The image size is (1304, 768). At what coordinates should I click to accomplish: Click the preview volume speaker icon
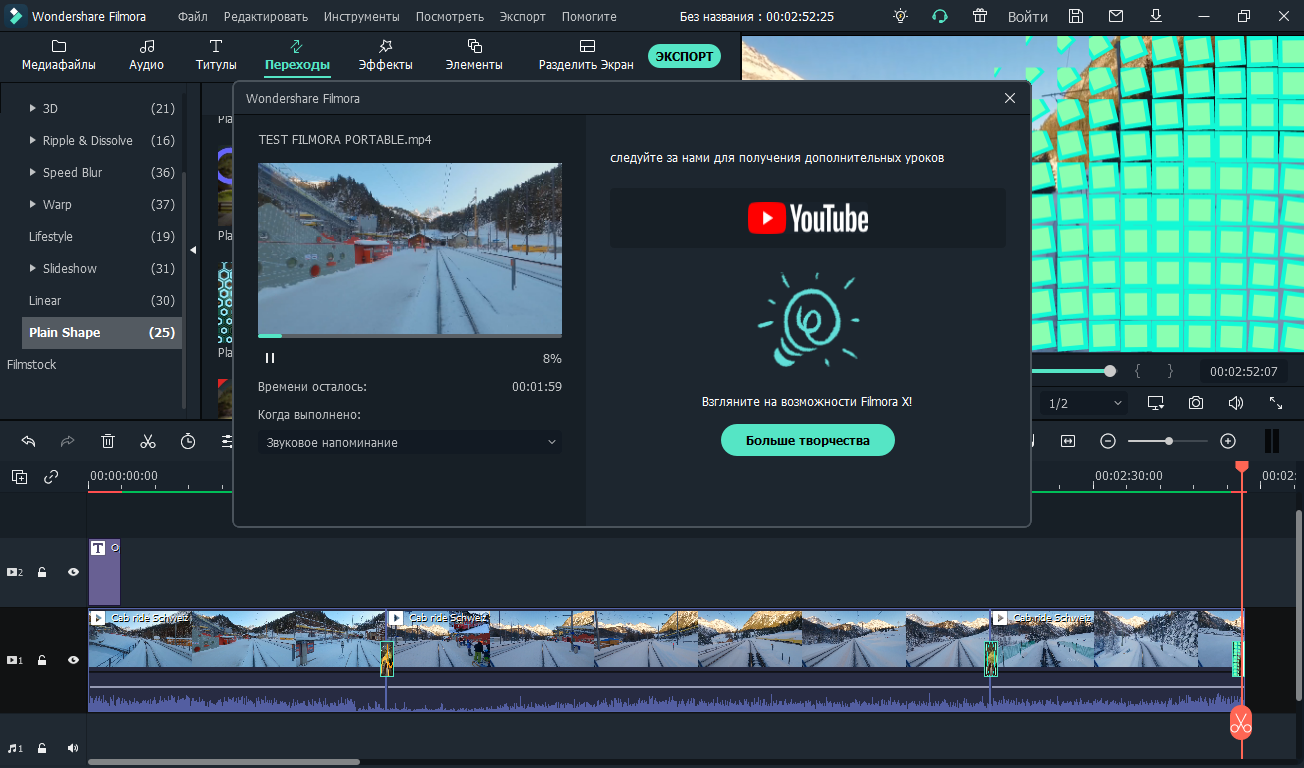pos(1236,403)
